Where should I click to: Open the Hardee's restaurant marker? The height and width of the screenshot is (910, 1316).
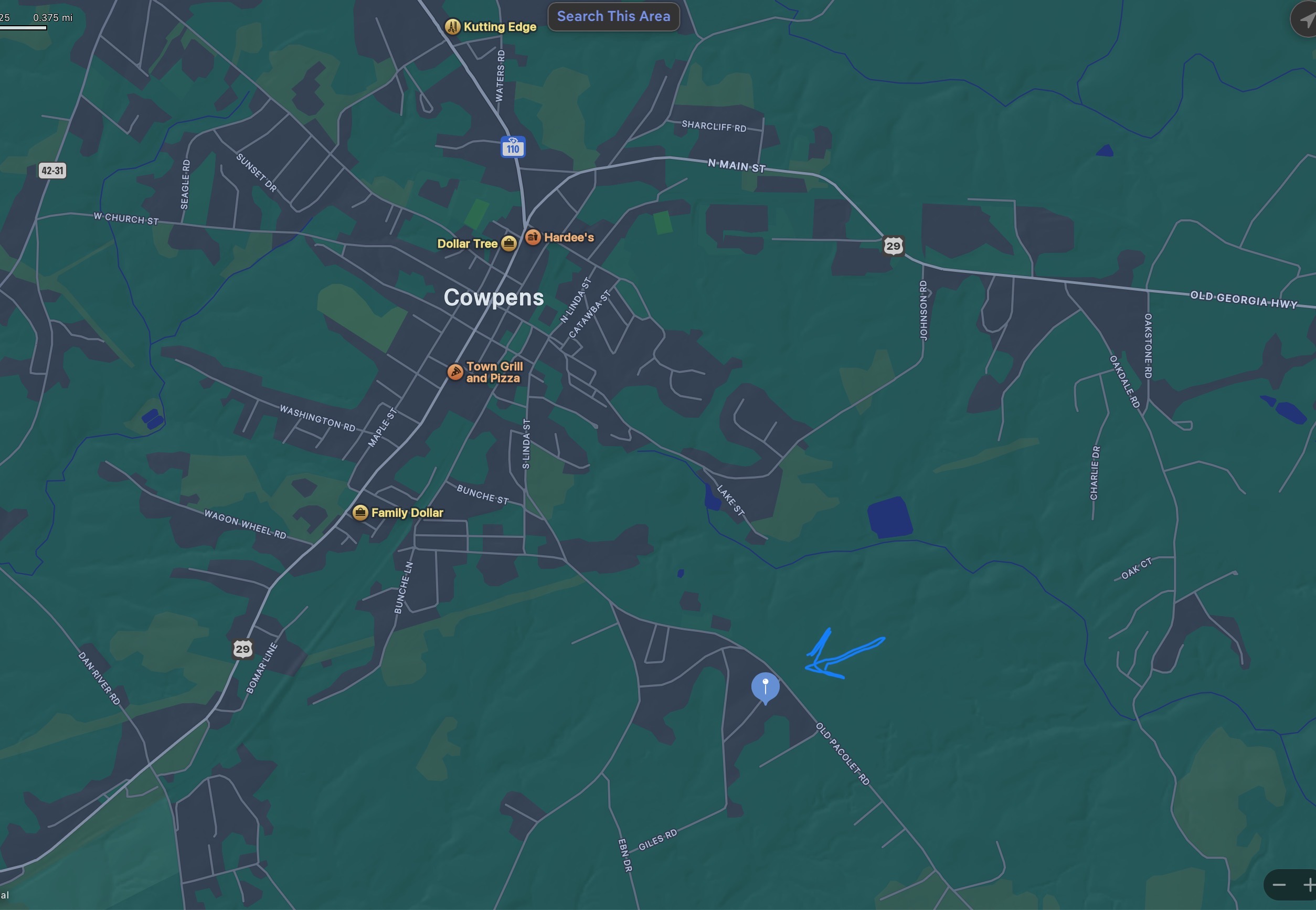click(533, 237)
